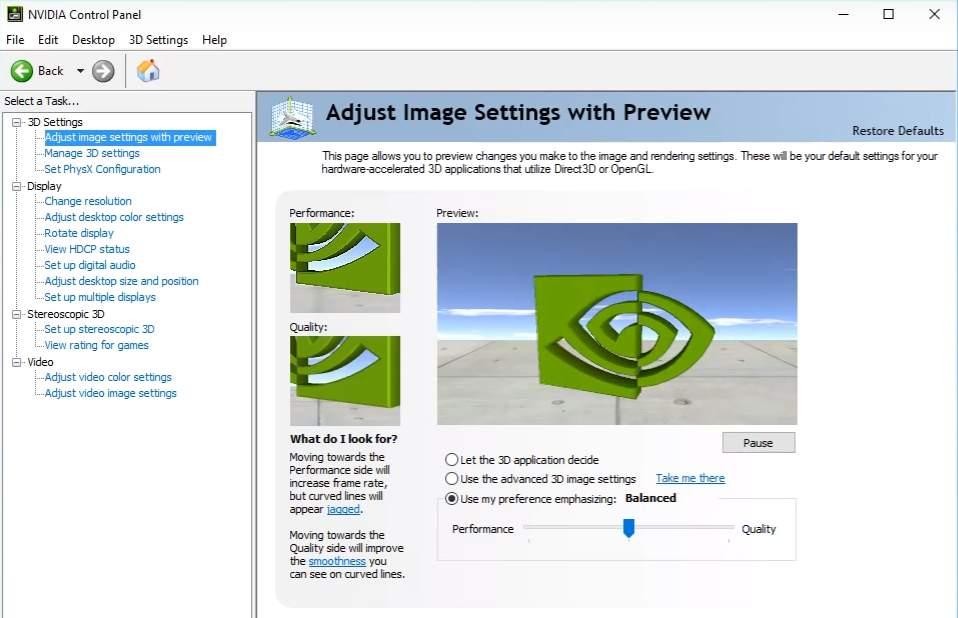Select Use my preference emphasizing option

(452, 498)
